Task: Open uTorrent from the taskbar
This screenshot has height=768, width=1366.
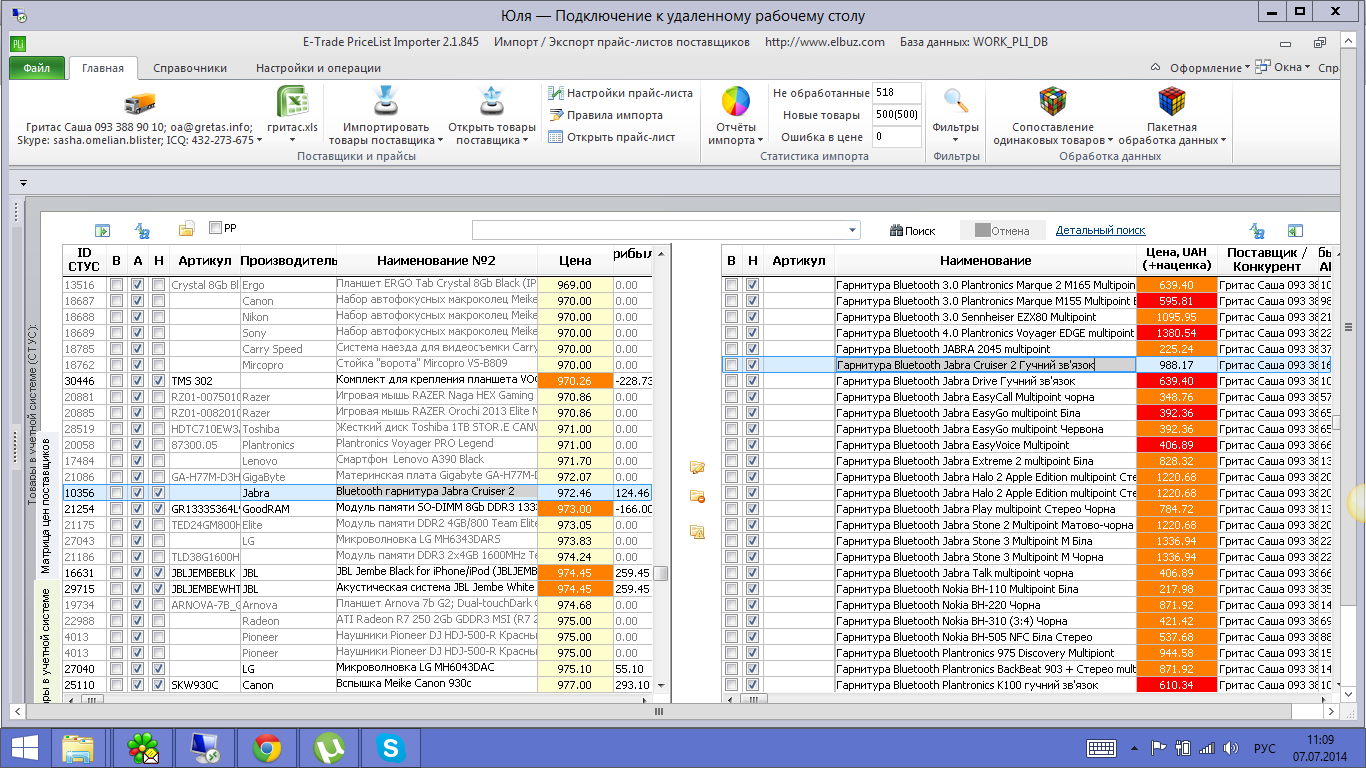Action: pyautogui.click(x=328, y=748)
